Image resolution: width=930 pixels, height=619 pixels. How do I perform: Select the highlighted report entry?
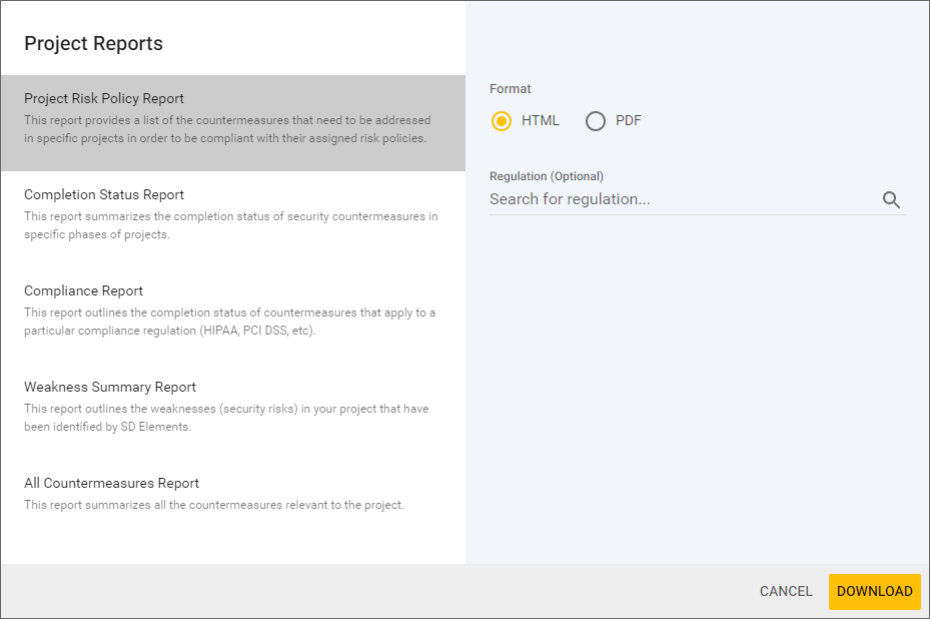tap(232, 120)
